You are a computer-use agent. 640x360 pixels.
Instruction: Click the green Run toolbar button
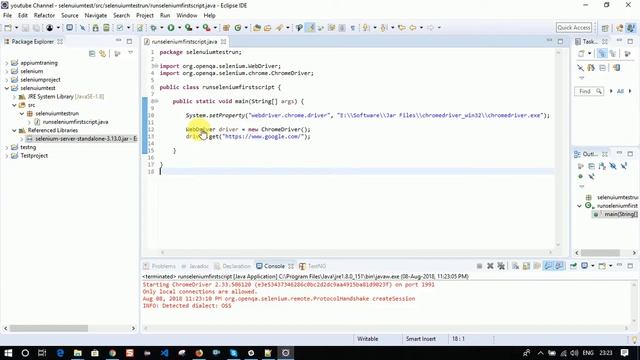pyautogui.click(x=171, y=28)
